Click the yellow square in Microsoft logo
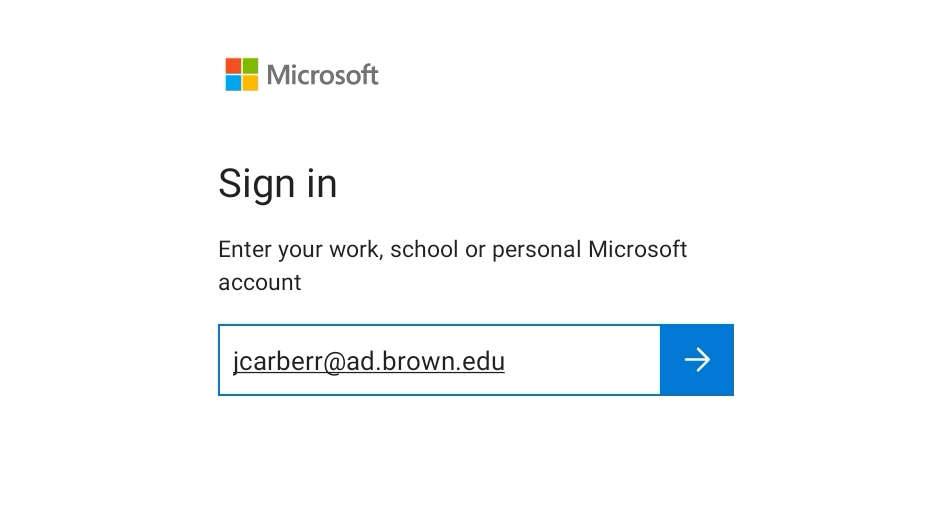This screenshot has width=939, height=514. pos(250,83)
